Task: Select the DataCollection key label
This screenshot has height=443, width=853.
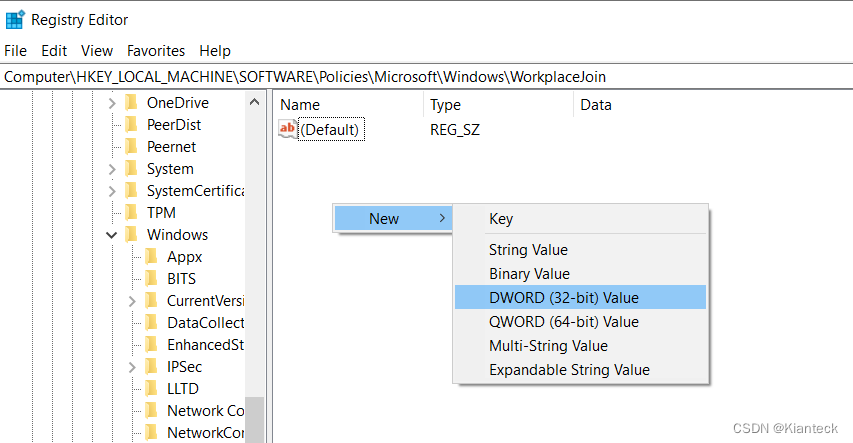Action: point(206,323)
